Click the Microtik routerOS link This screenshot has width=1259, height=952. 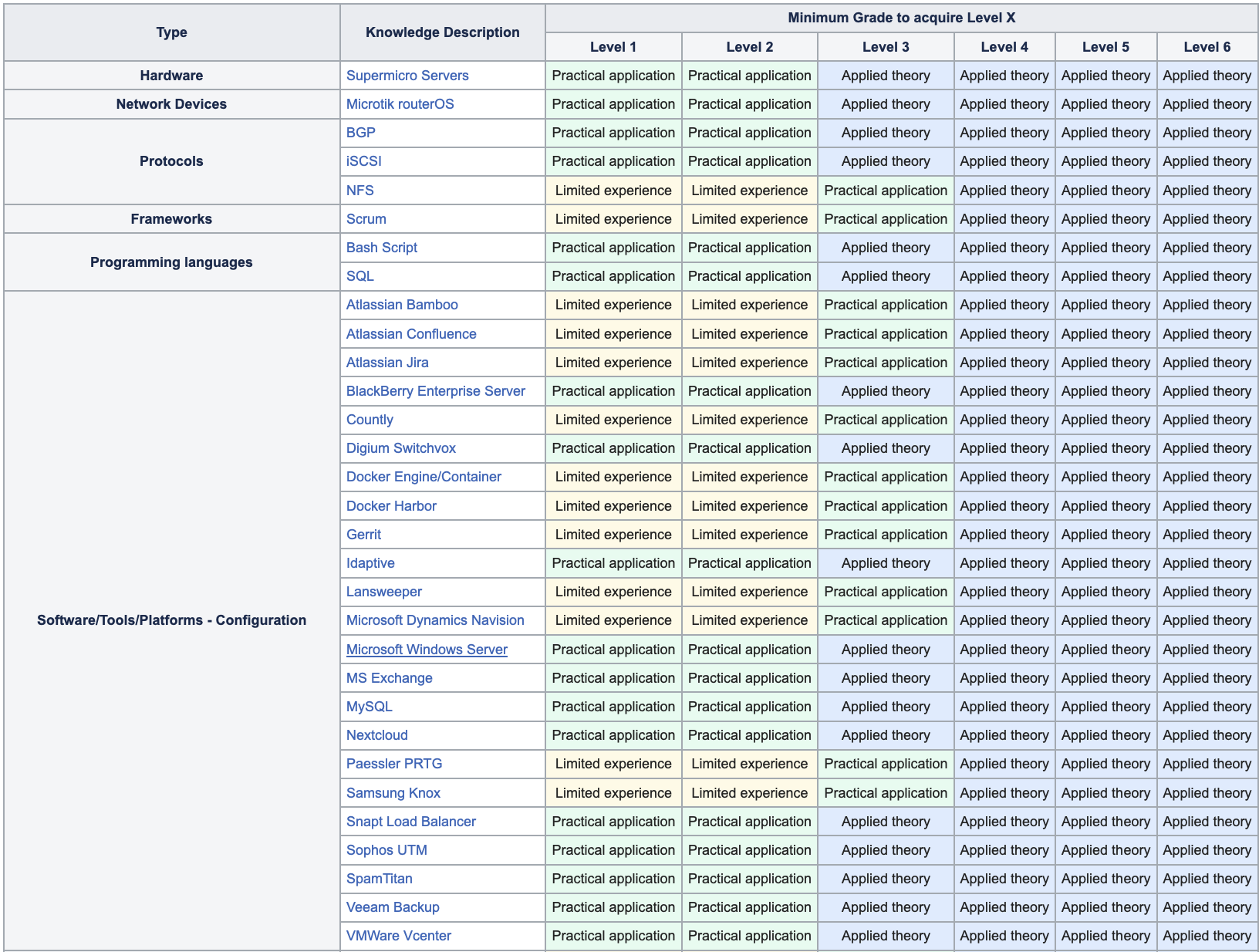point(400,104)
